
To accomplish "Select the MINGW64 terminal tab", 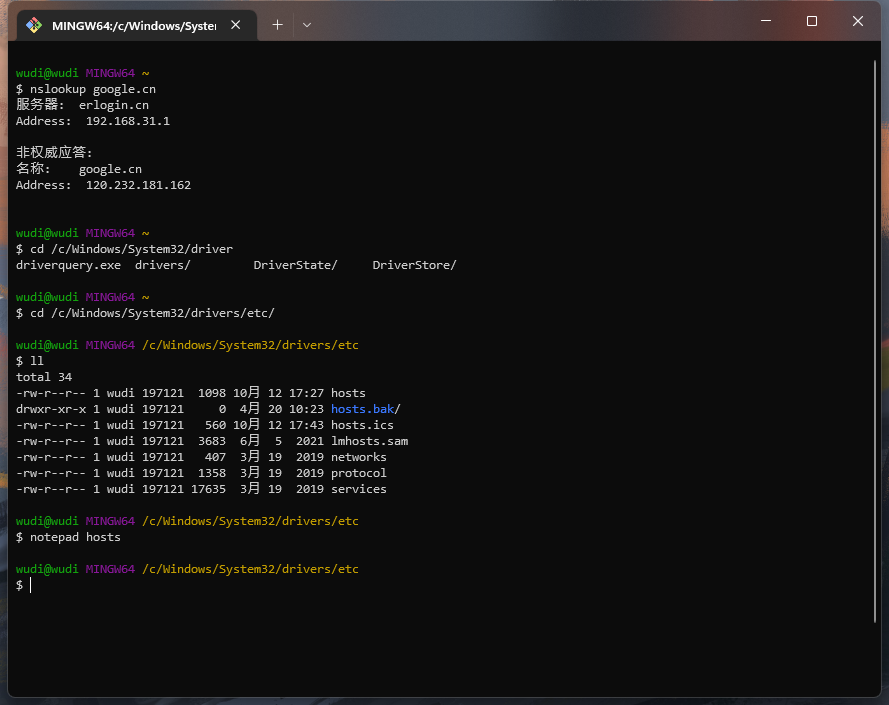I will pos(134,25).
